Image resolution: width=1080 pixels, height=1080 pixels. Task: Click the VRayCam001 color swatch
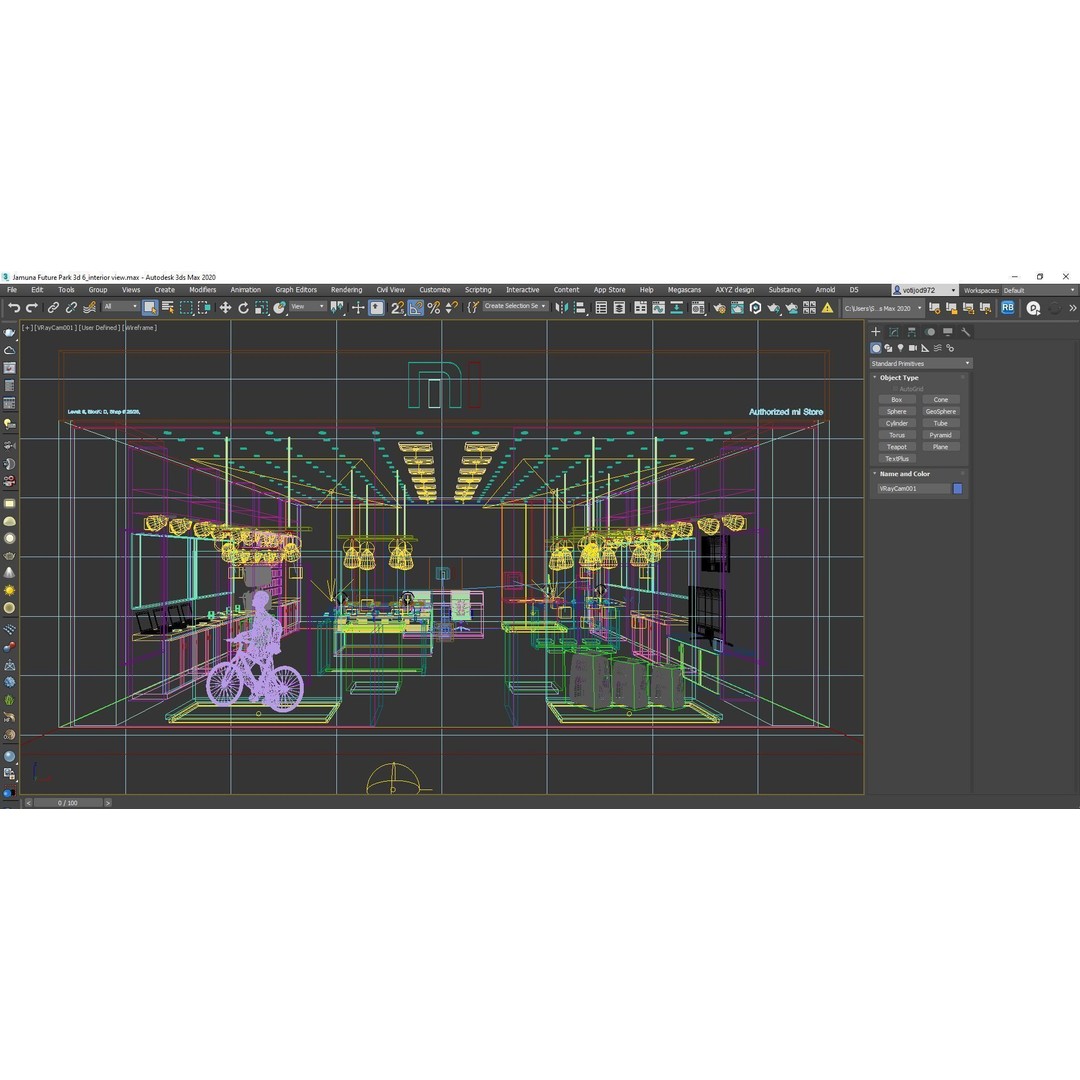pos(957,488)
